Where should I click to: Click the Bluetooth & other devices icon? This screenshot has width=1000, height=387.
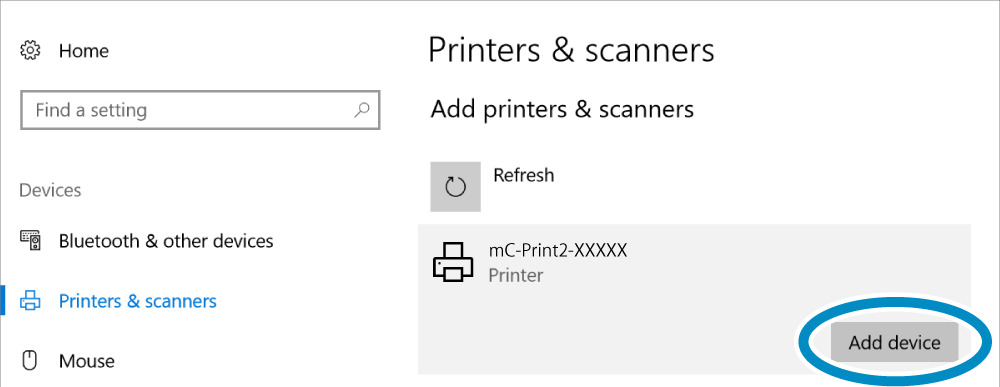tap(31, 241)
